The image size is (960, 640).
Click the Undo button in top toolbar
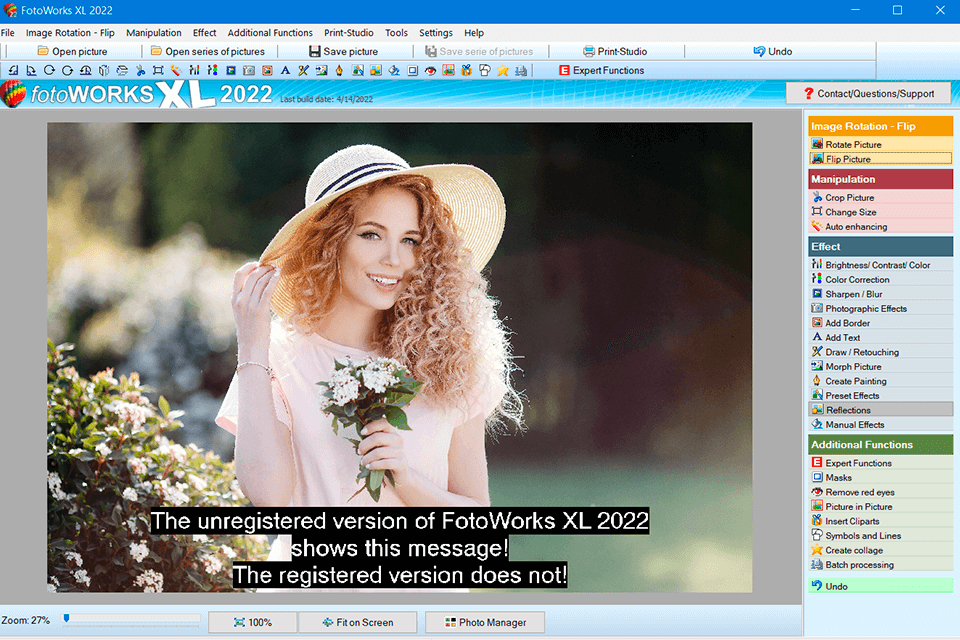click(x=773, y=51)
